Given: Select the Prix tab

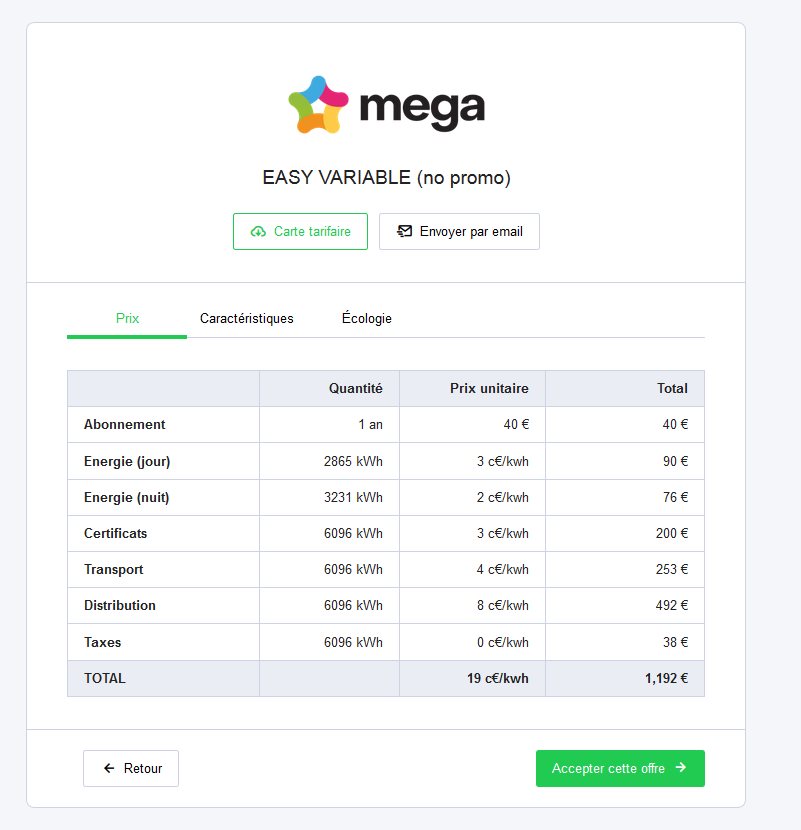Looking at the screenshot, I should tap(127, 319).
